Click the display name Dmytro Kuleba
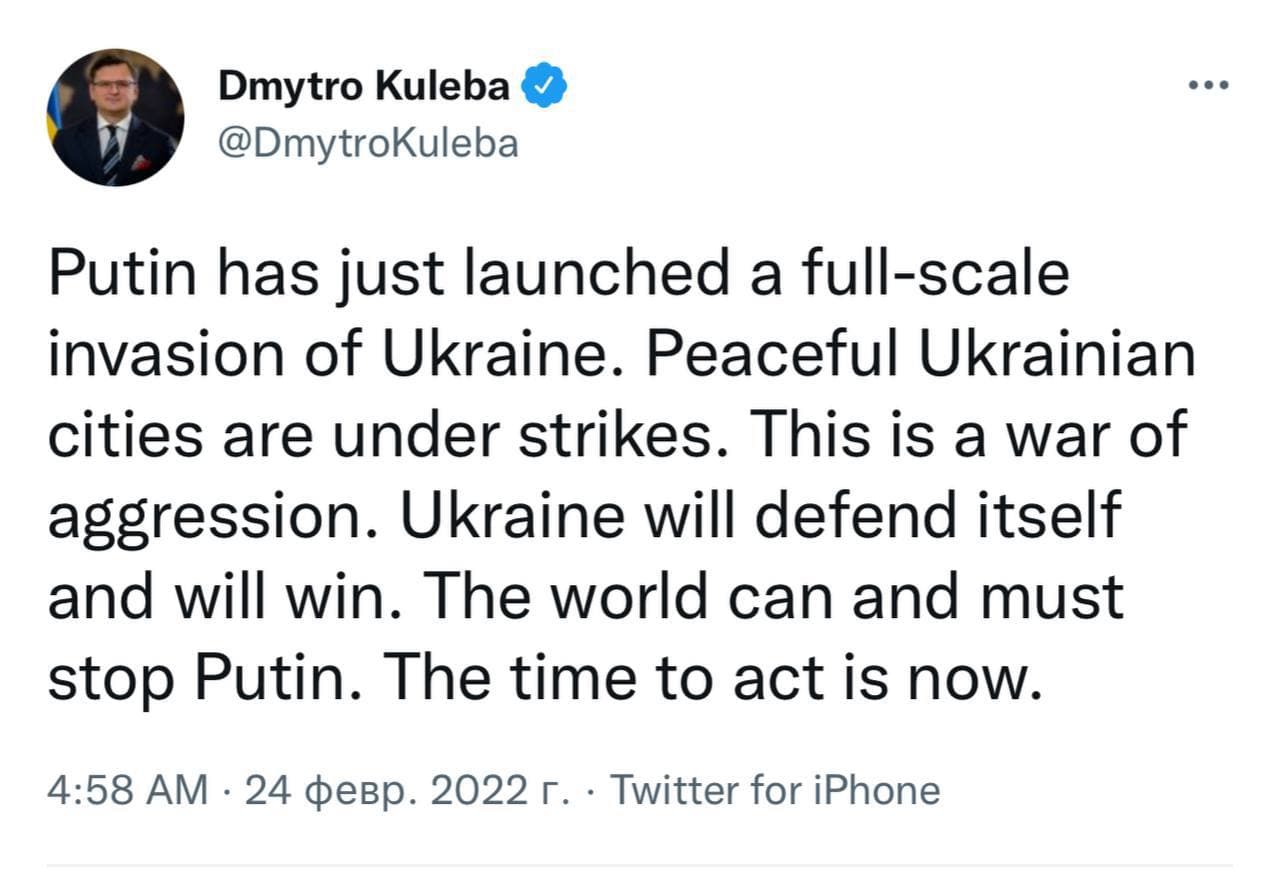This screenshot has height=874, width=1280. [x=364, y=88]
